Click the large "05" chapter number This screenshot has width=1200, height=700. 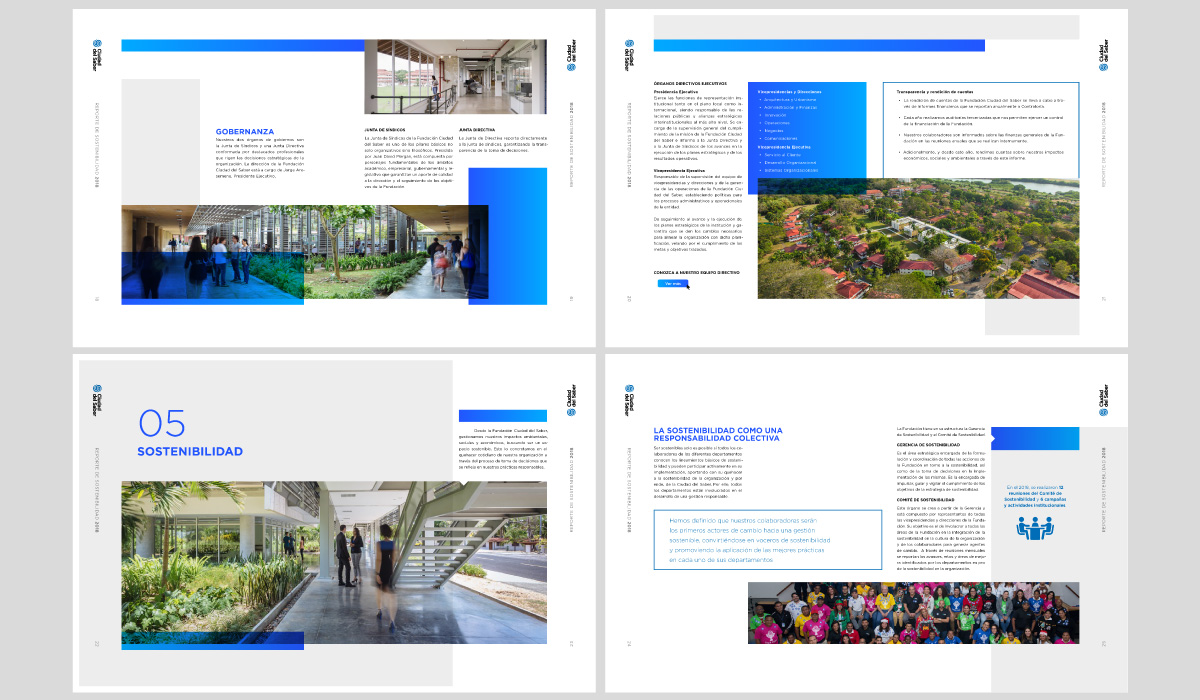(x=162, y=424)
